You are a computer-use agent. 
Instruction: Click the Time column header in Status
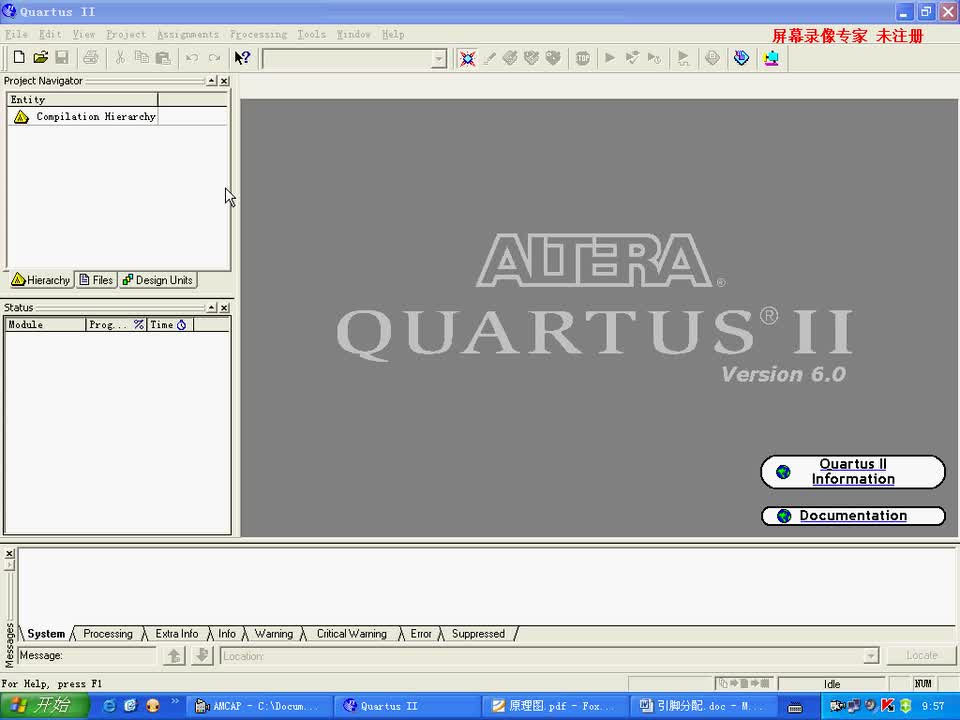point(170,324)
